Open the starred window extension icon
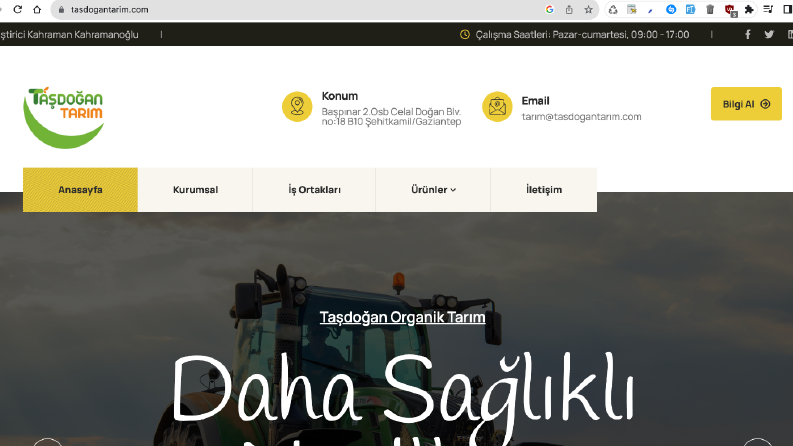This screenshot has width=793, height=446. 632,9
